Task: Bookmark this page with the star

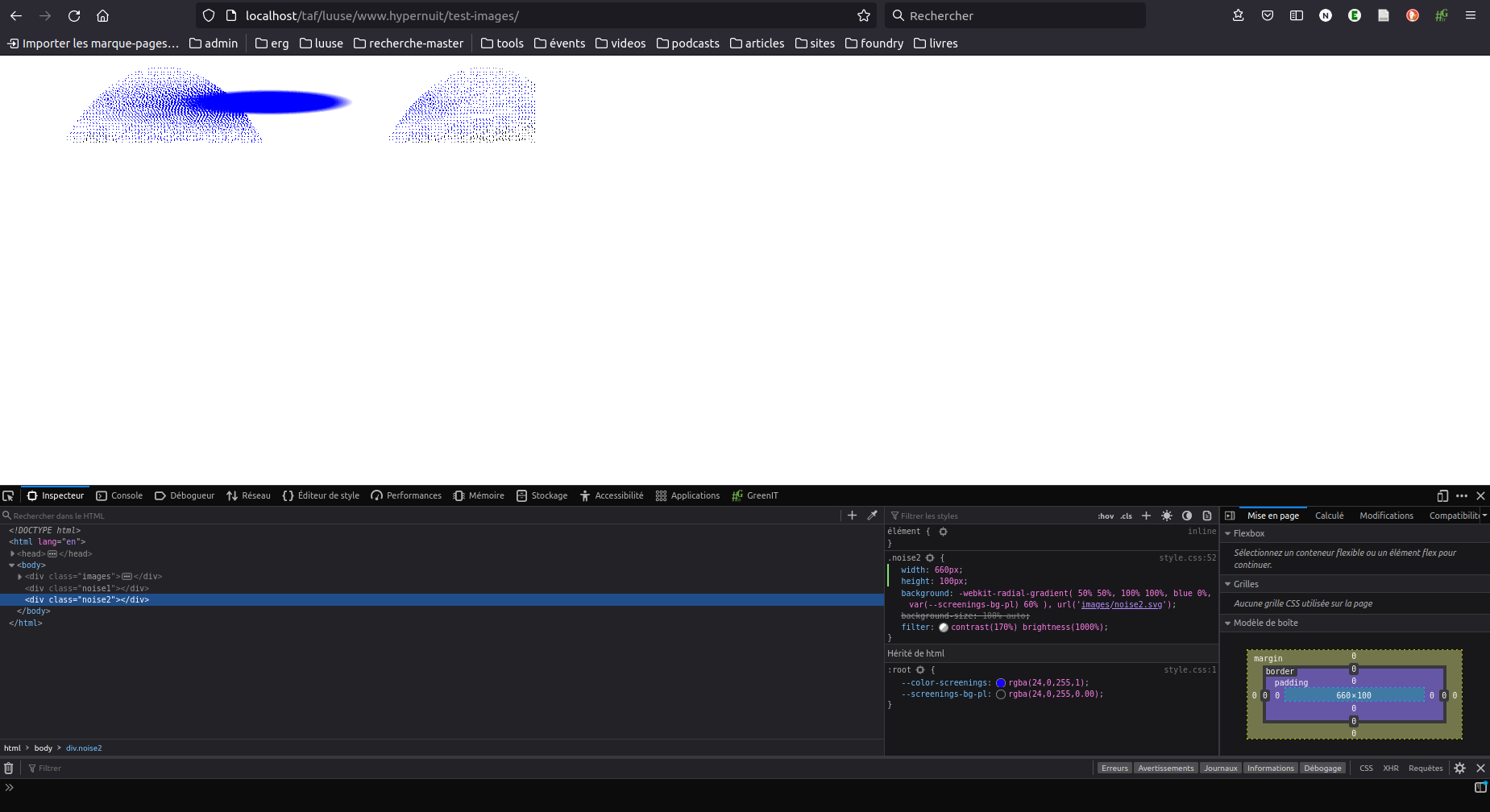Action: [x=864, y=15]
